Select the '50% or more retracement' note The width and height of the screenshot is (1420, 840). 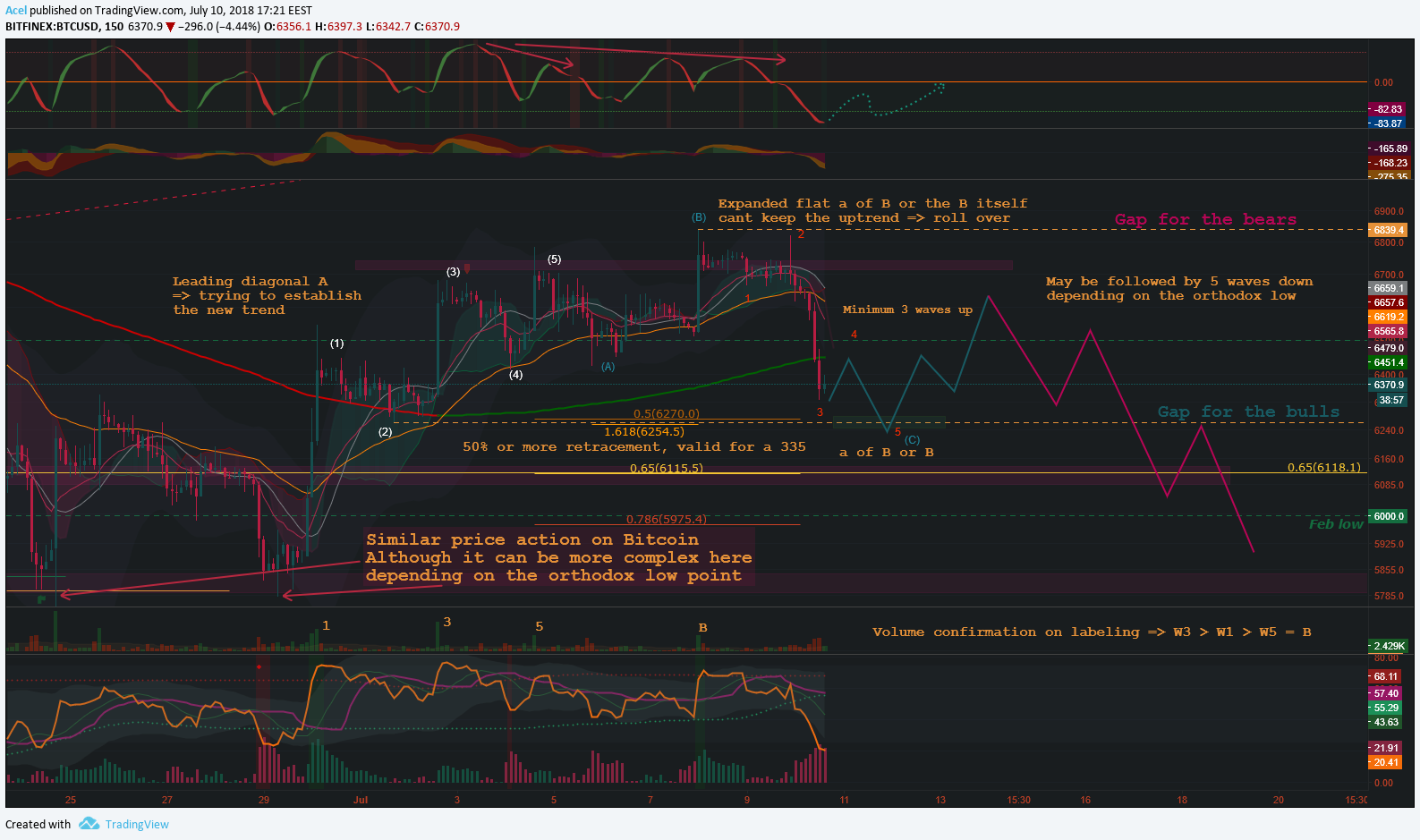point(634,446)
